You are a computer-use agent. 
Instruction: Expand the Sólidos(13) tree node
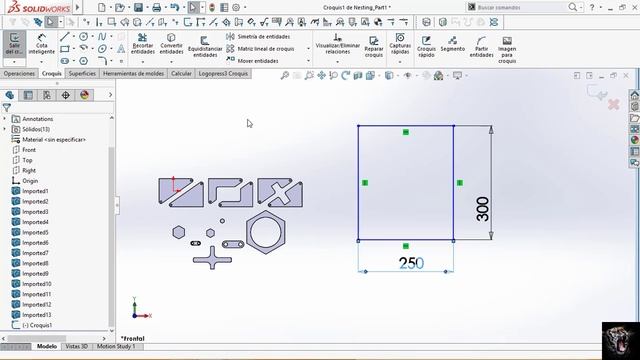tap(4, 129)
